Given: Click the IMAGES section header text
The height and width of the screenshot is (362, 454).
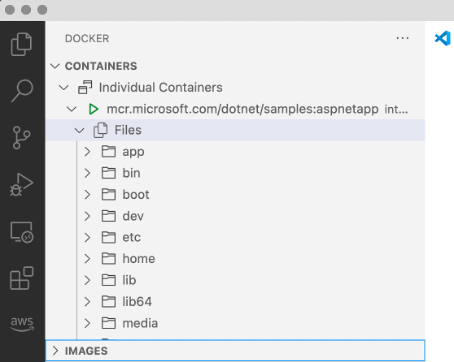Looking at the screenshot, I should [x=86, y=351].
